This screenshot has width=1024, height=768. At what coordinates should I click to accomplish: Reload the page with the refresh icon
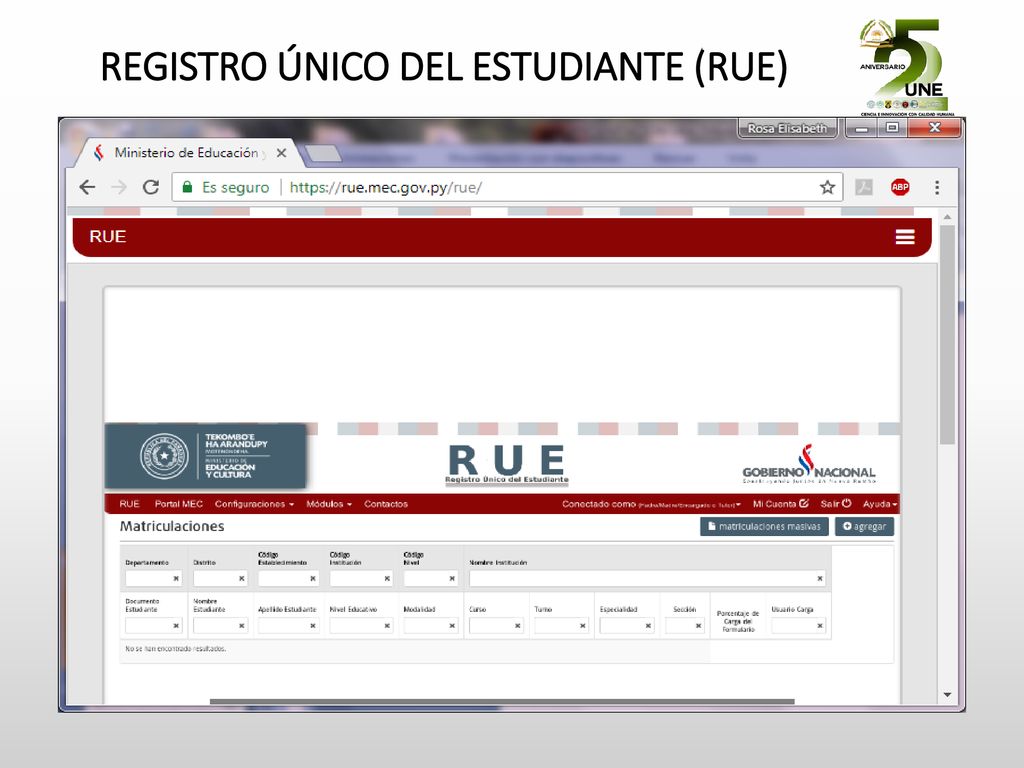151,187
